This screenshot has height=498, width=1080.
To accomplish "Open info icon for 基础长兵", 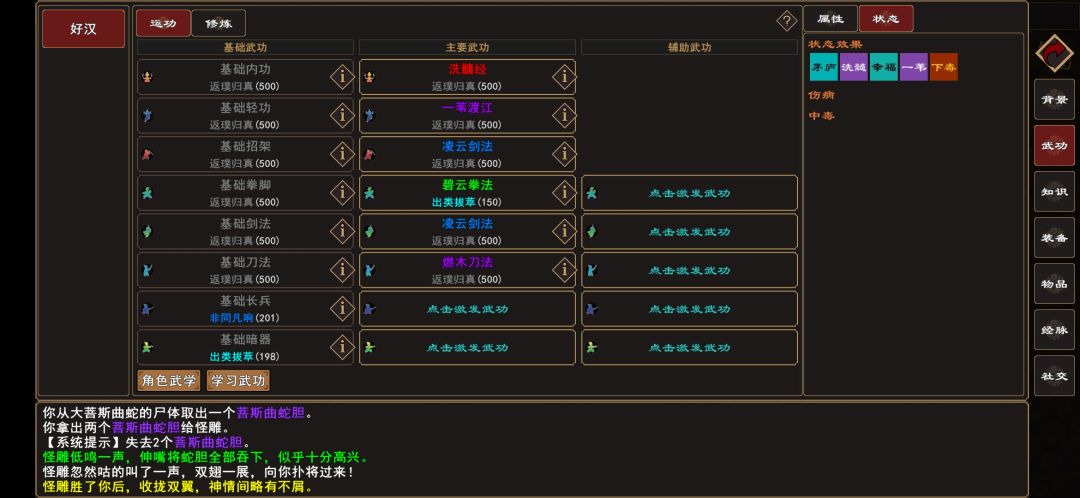I will [342, 309].
